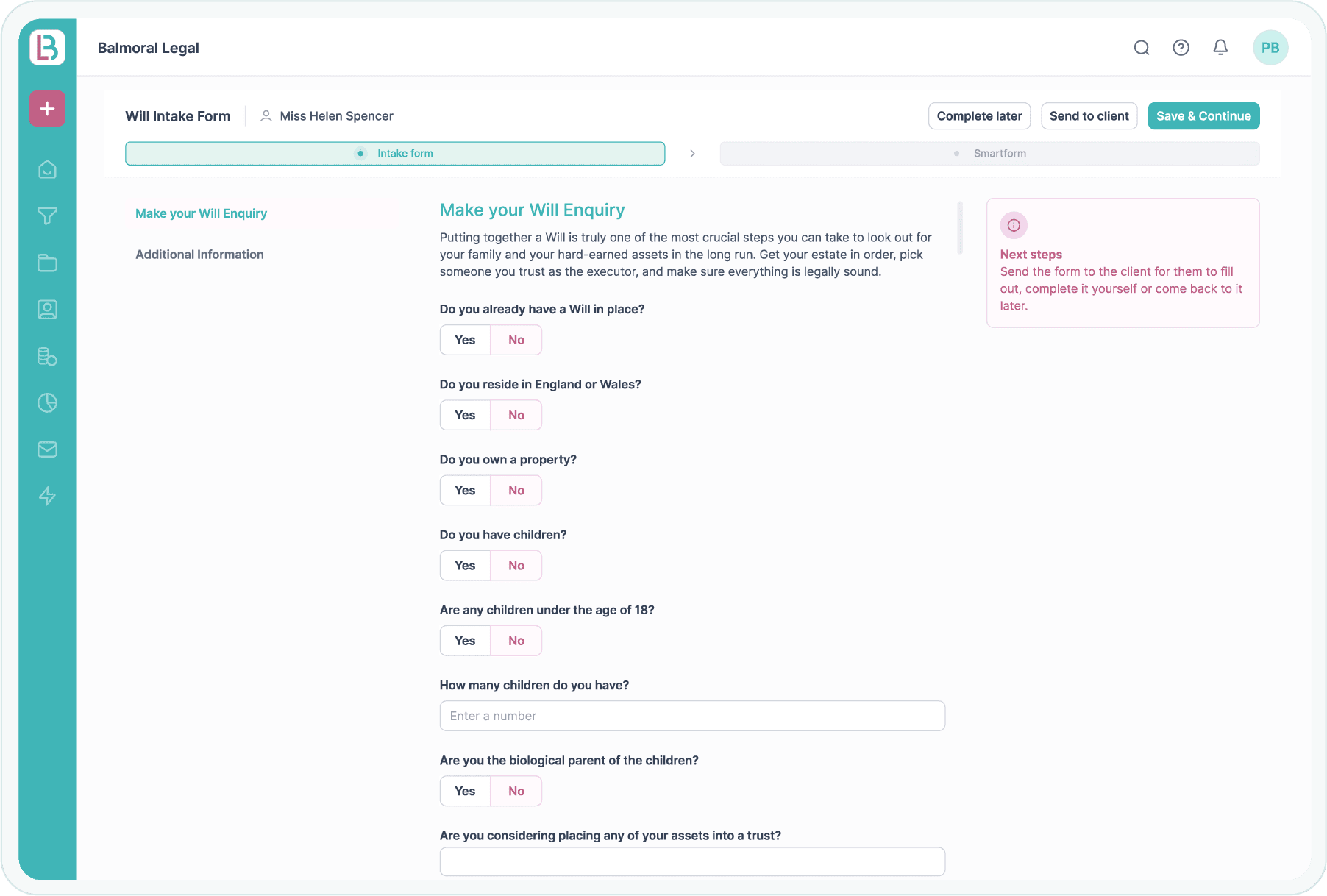Open the pink plus quick-add button

46,108
